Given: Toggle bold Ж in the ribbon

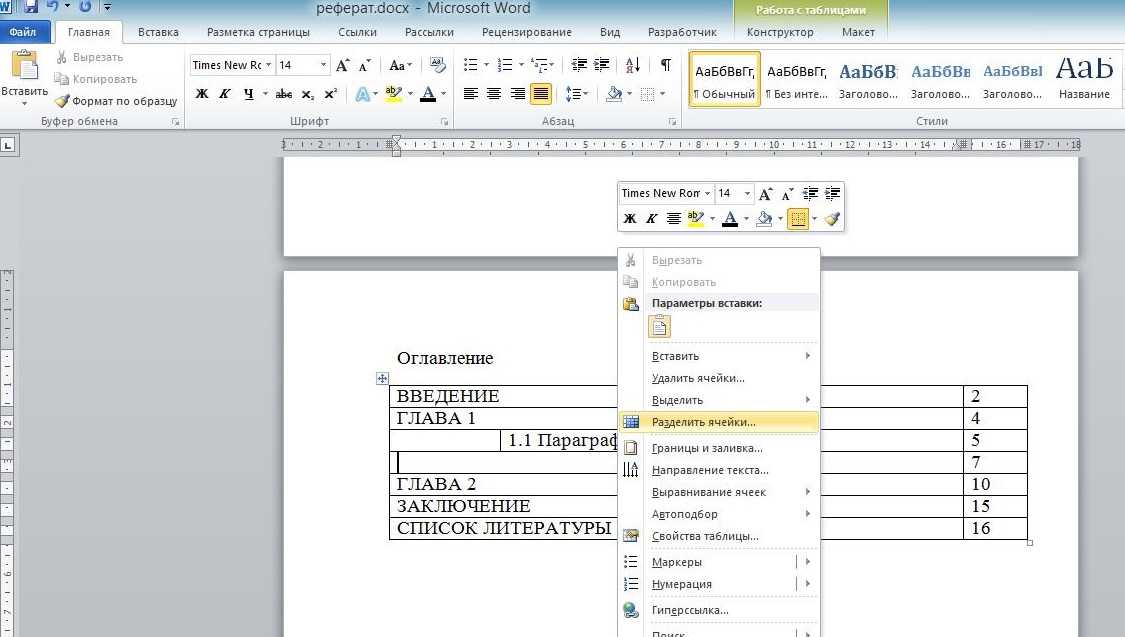Looking at the screenshot, I should click(202, 94).
